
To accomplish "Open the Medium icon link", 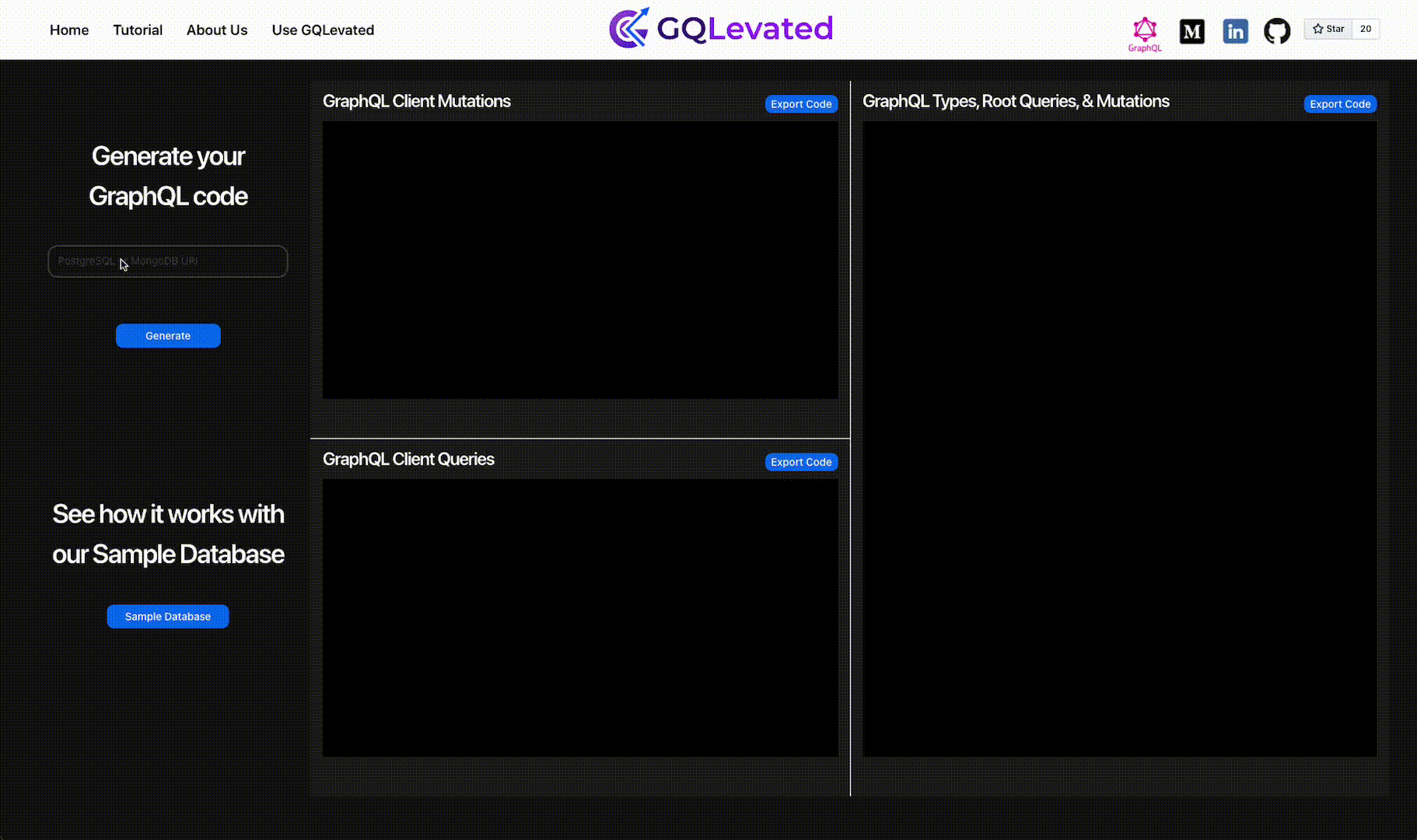I will (x=1191, y=31).
